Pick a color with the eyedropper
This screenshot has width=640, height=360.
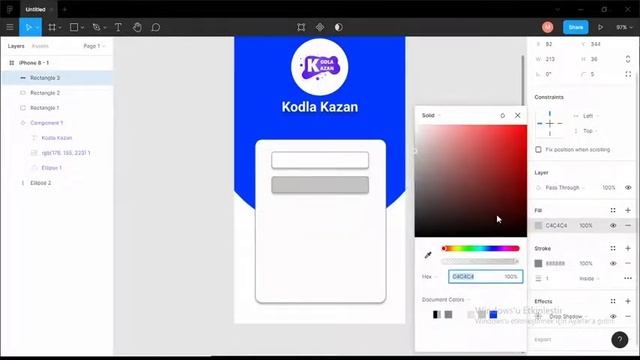click(x=428, y=255)
